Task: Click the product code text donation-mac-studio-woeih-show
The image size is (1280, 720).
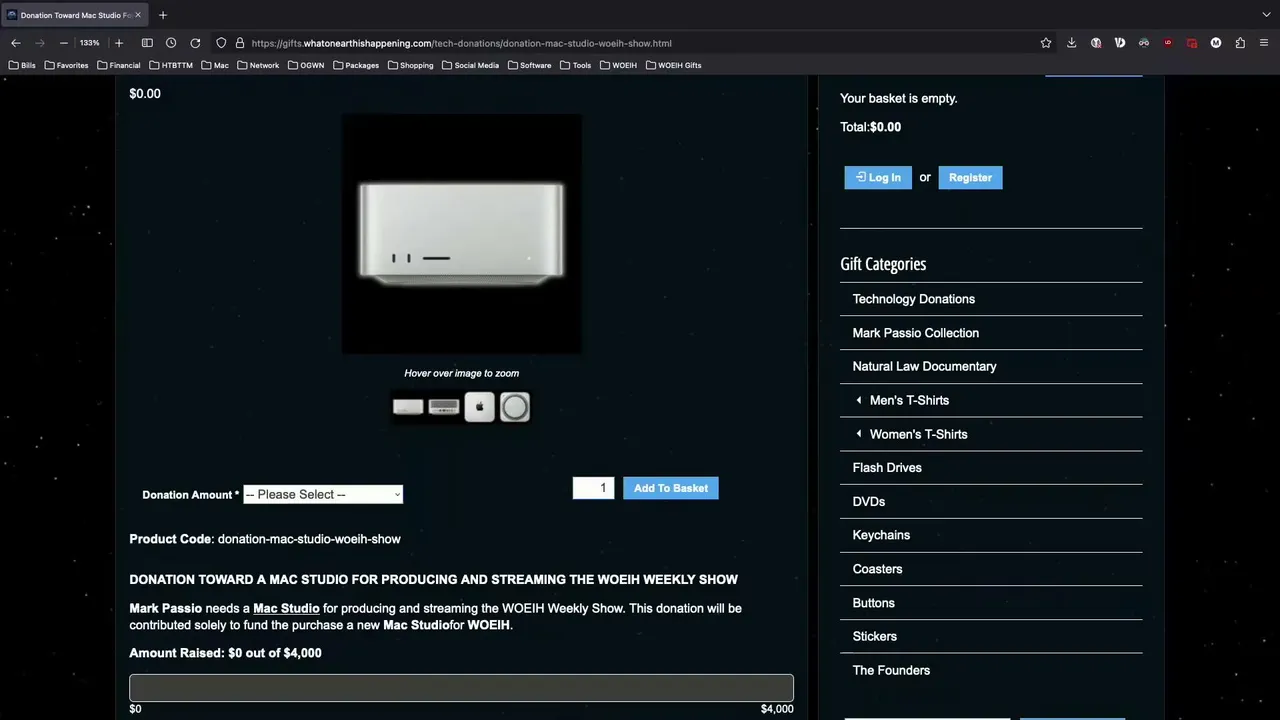Action: pyautogui.click(x=309, y=539)
